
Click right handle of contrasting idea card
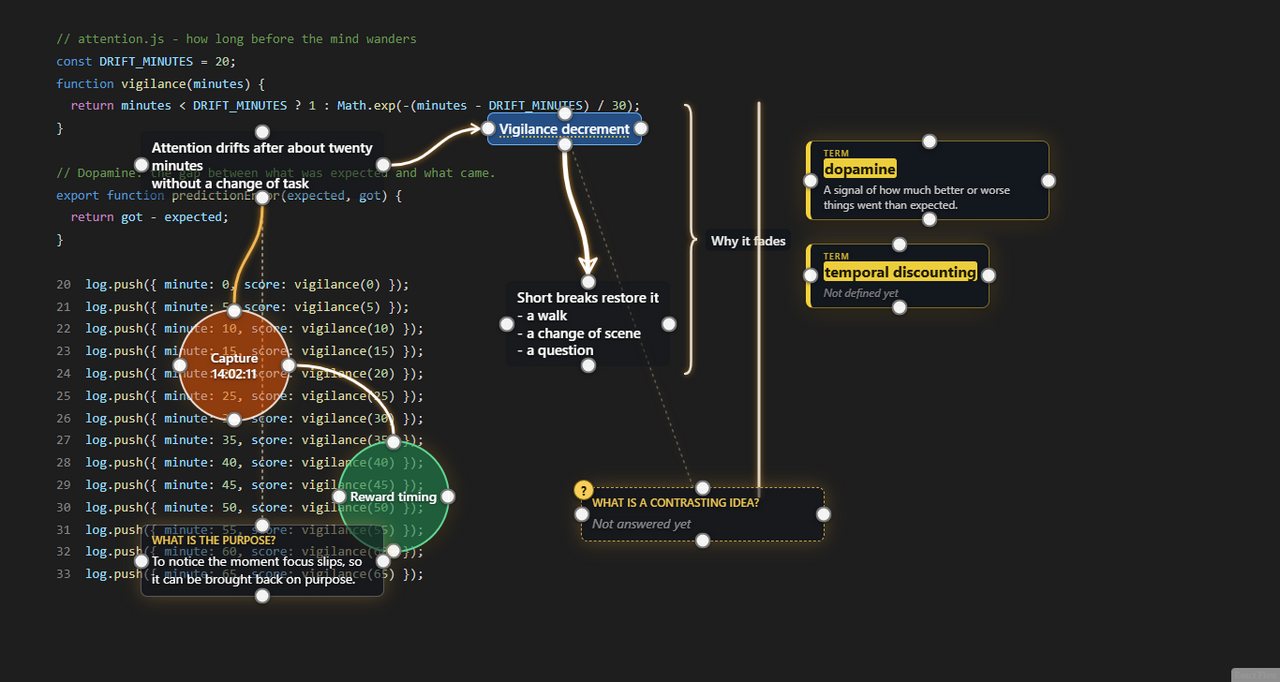823,514
